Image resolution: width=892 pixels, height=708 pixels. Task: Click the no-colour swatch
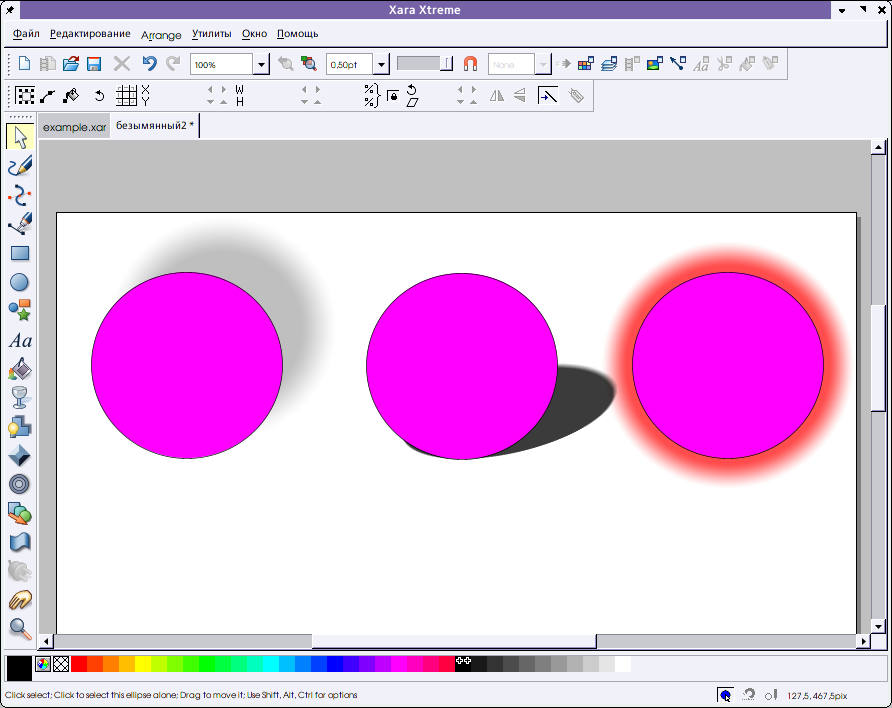point(61,664)
